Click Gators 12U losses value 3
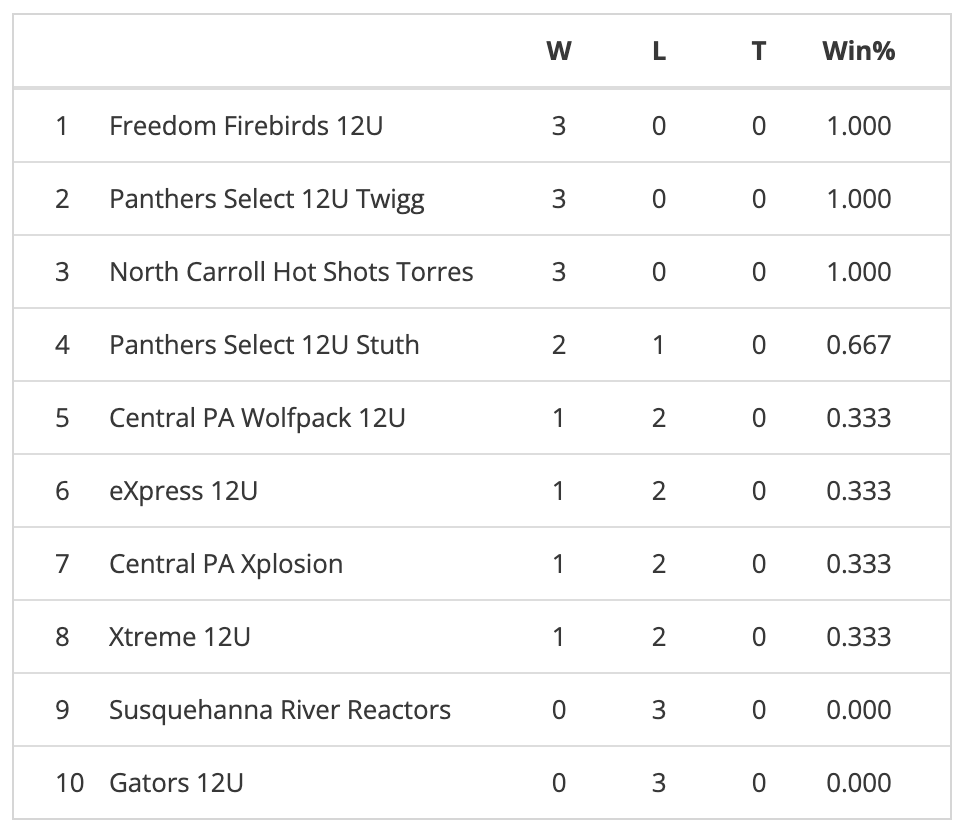 tap(659, 783)
